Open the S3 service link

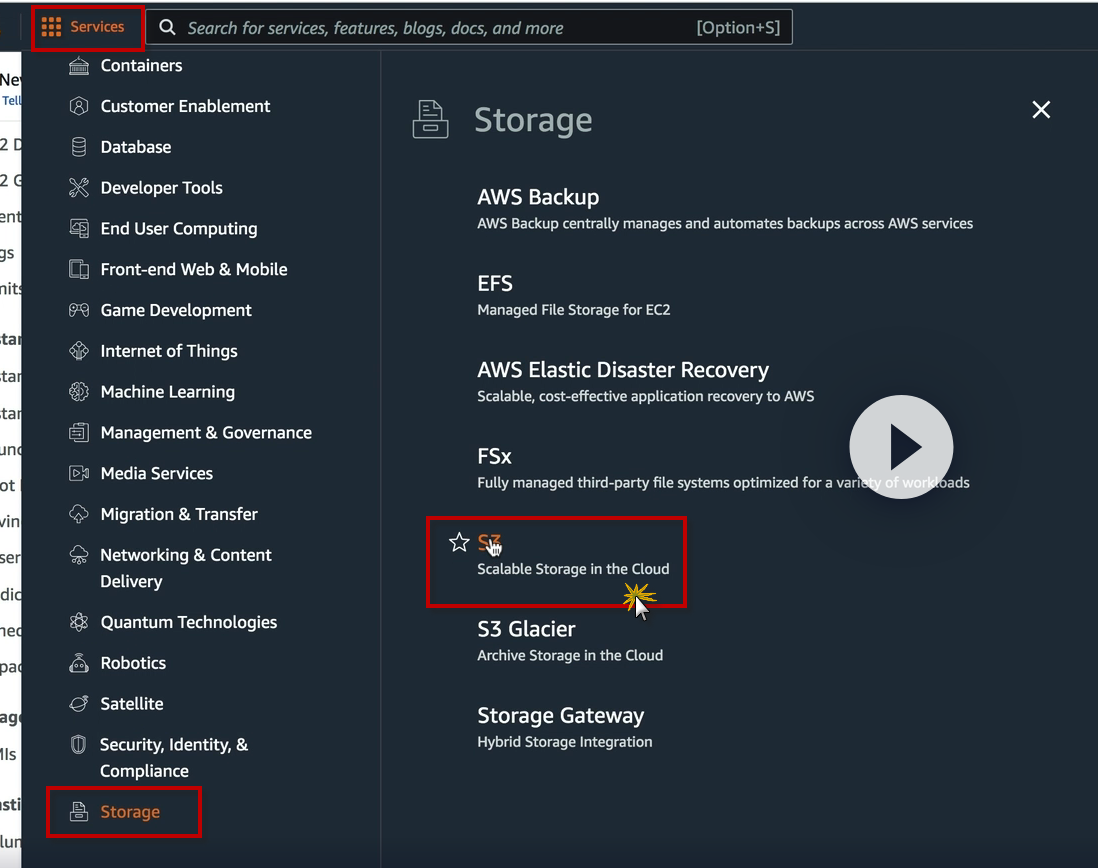coord(489,542)
